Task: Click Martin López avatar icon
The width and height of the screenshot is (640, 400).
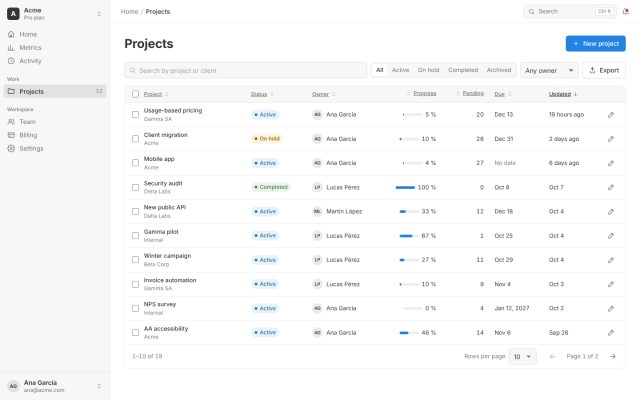Action: click(317, 211)
